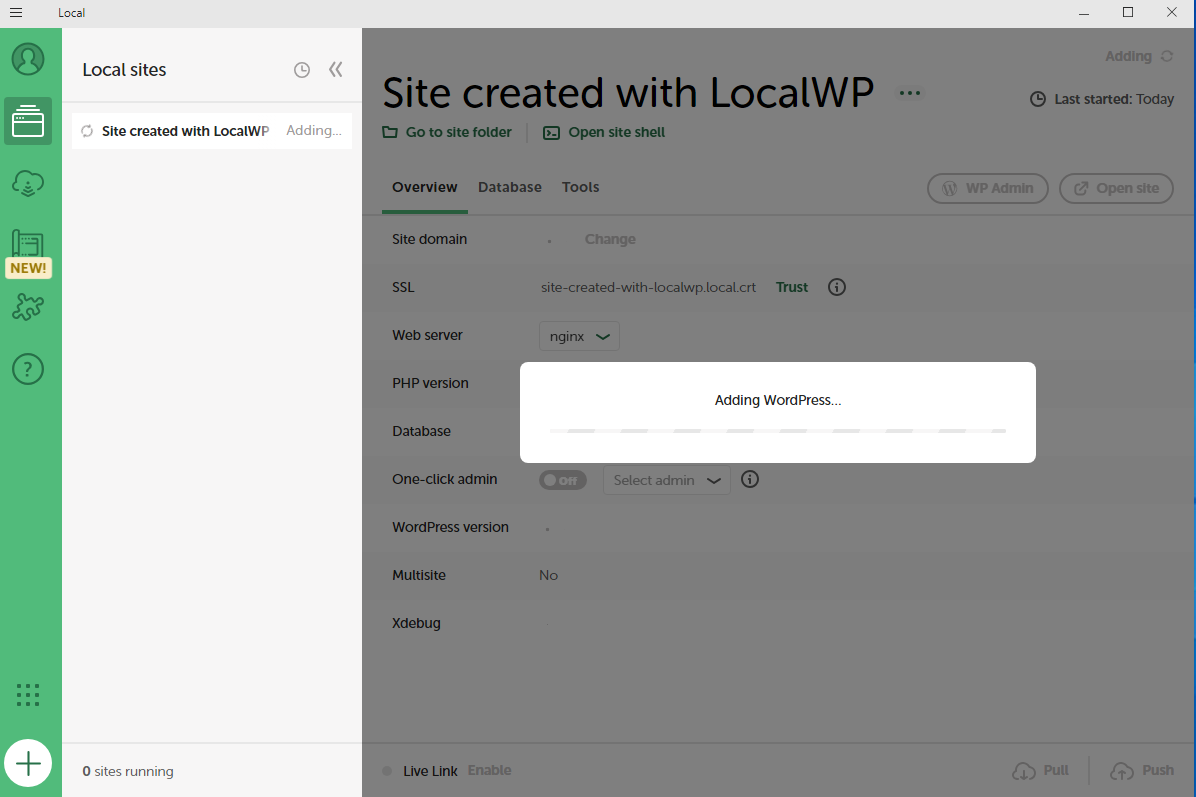1196x797 pixels.
Task: Open the Add-ons puzzle piece icon
Action: [x=28, y=307]
